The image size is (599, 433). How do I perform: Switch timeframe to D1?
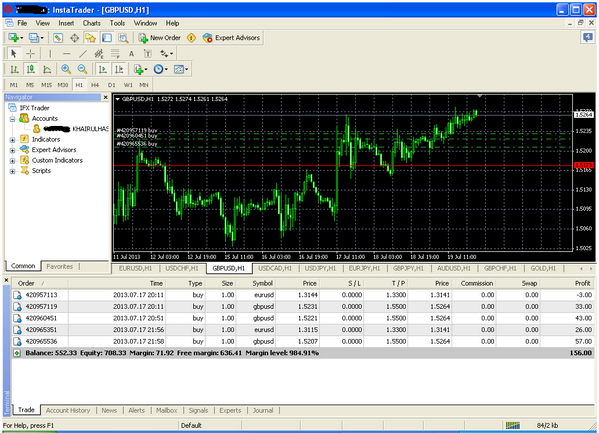click(x=111, y=85)
